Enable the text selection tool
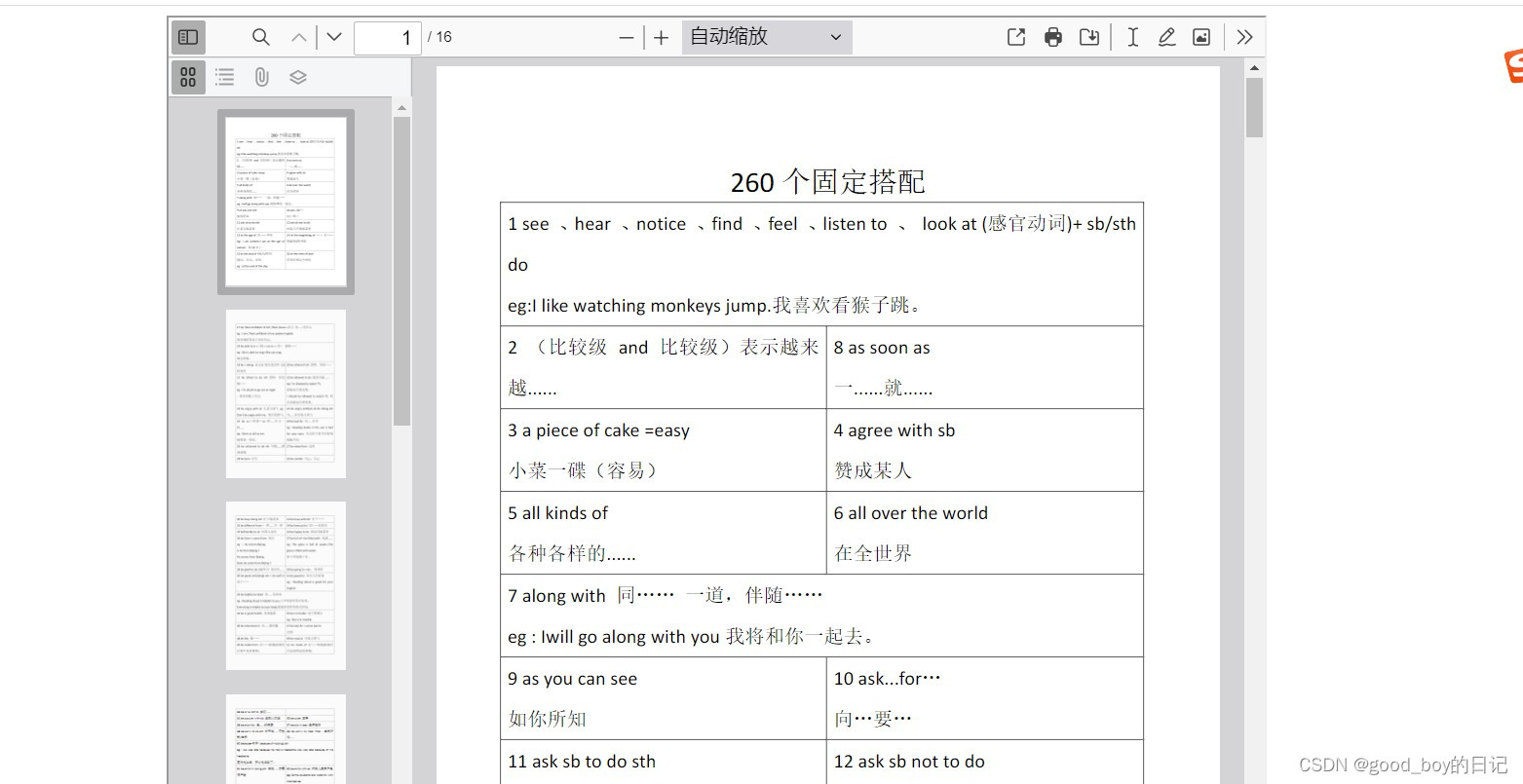 [x=1131, y=36]
